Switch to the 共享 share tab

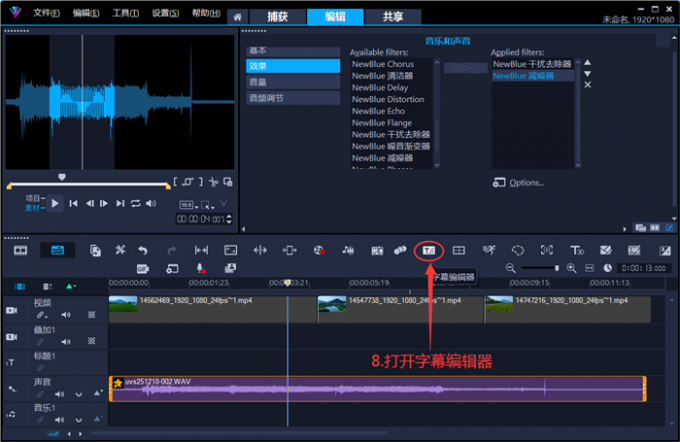point(378,17)
